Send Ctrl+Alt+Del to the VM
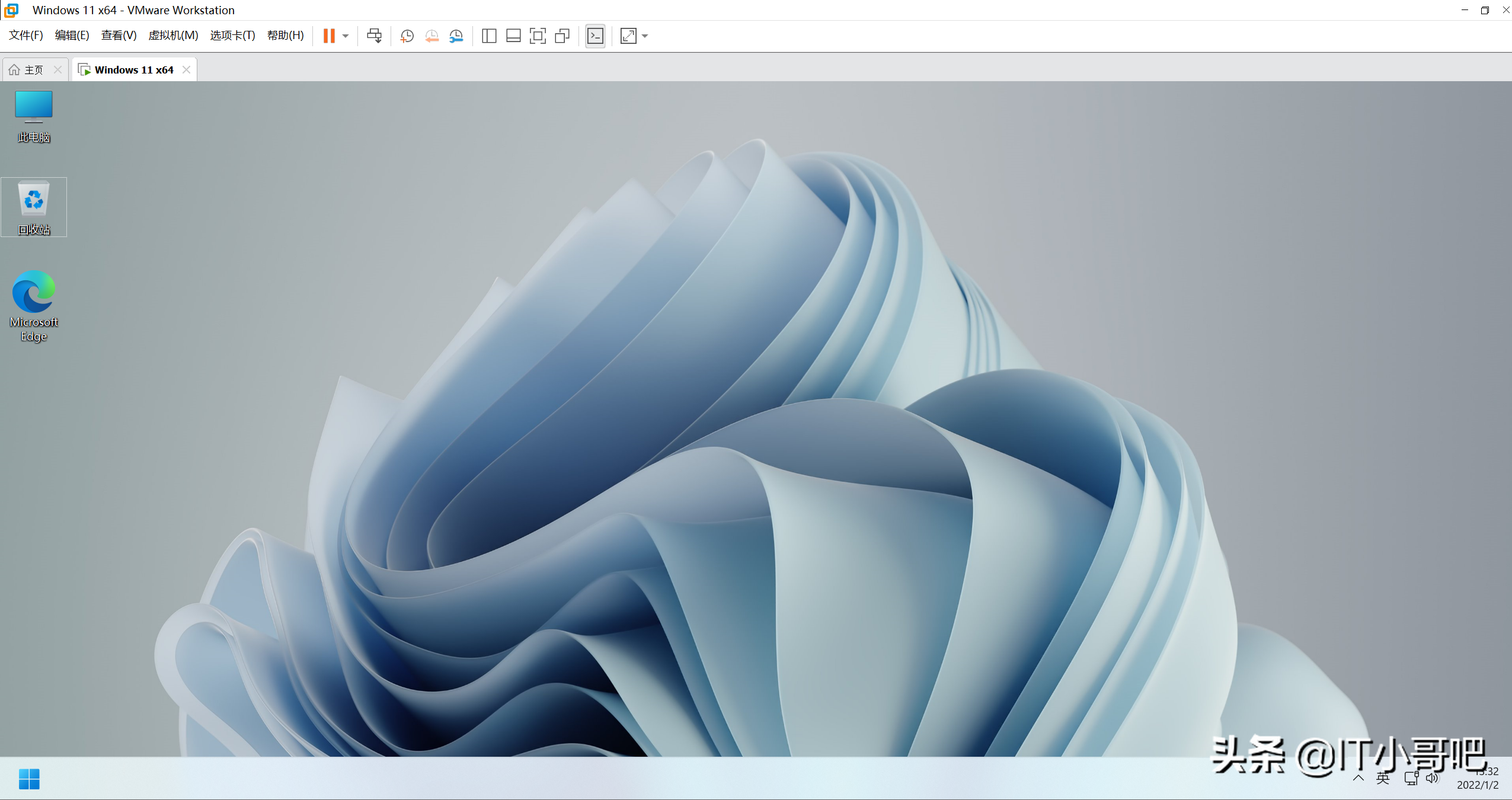 [374, 36]
